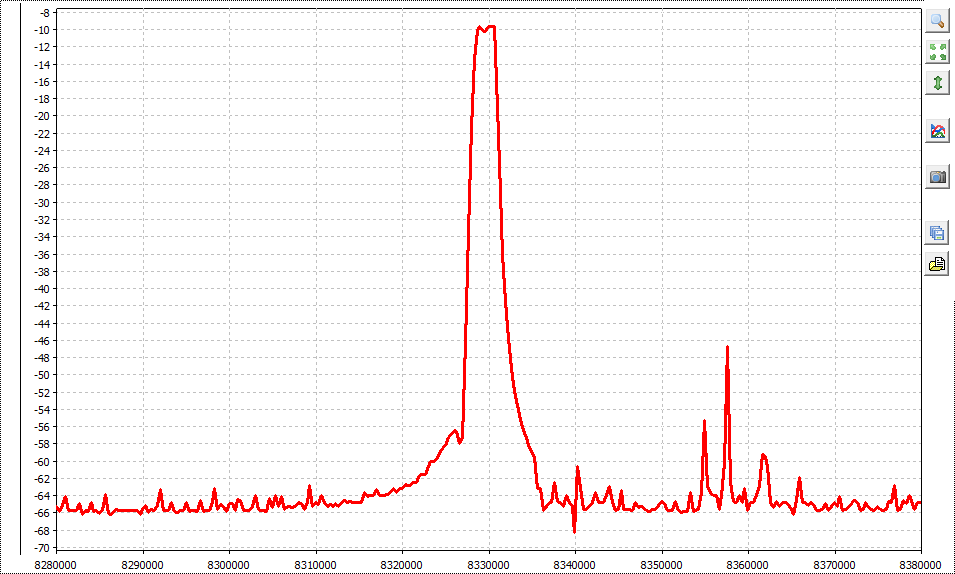This screenshot has height=574, width=955.
Task: Open the chart style options icon
Action: coord(937,131)
